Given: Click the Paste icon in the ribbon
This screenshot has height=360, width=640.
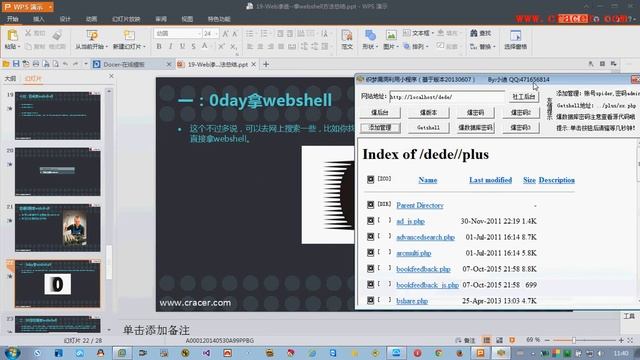Looking at the screenshot, I should [12, 35].
